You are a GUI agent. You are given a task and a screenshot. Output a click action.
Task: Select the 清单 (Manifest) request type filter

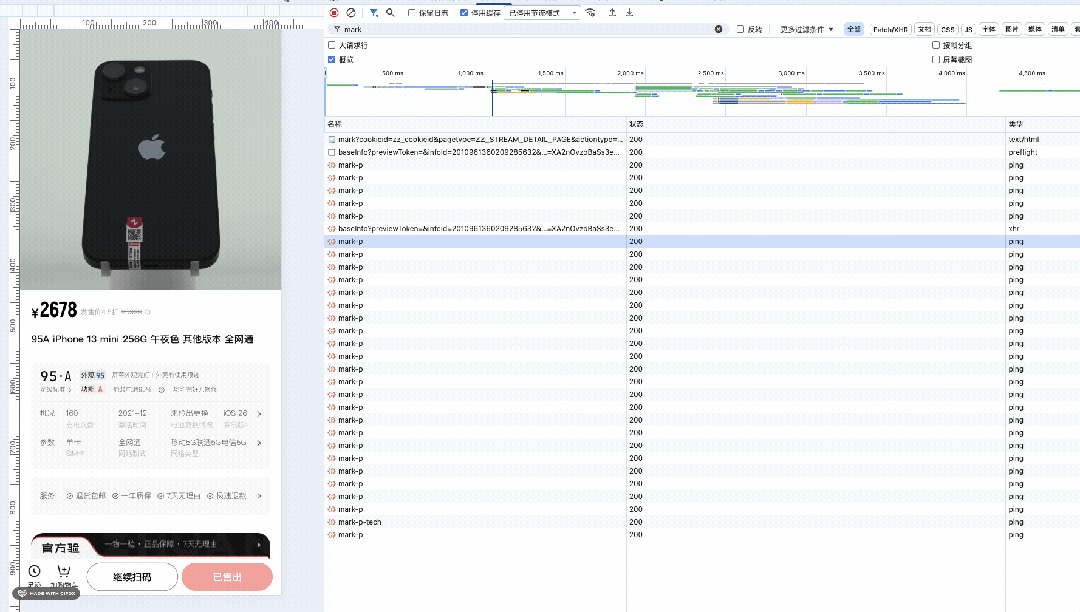pyautogui.click(x=1058, y=29)
